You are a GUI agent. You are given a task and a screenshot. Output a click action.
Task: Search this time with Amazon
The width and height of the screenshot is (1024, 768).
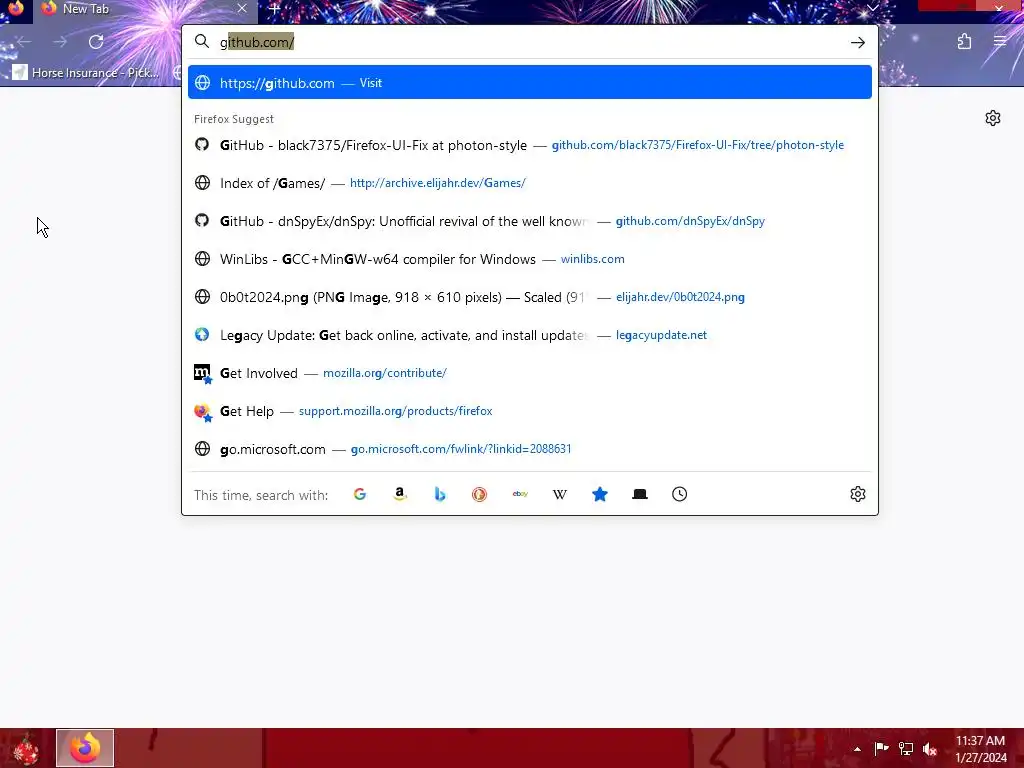(x=400, y=494)
